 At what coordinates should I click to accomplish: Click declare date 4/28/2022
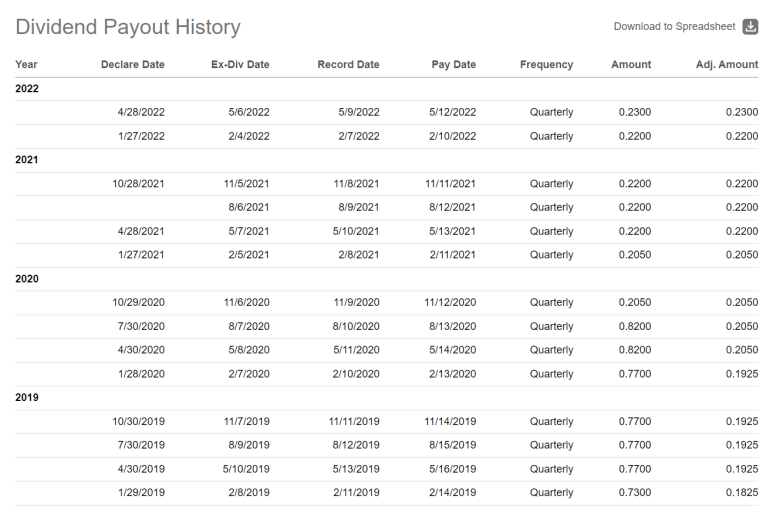141,112
